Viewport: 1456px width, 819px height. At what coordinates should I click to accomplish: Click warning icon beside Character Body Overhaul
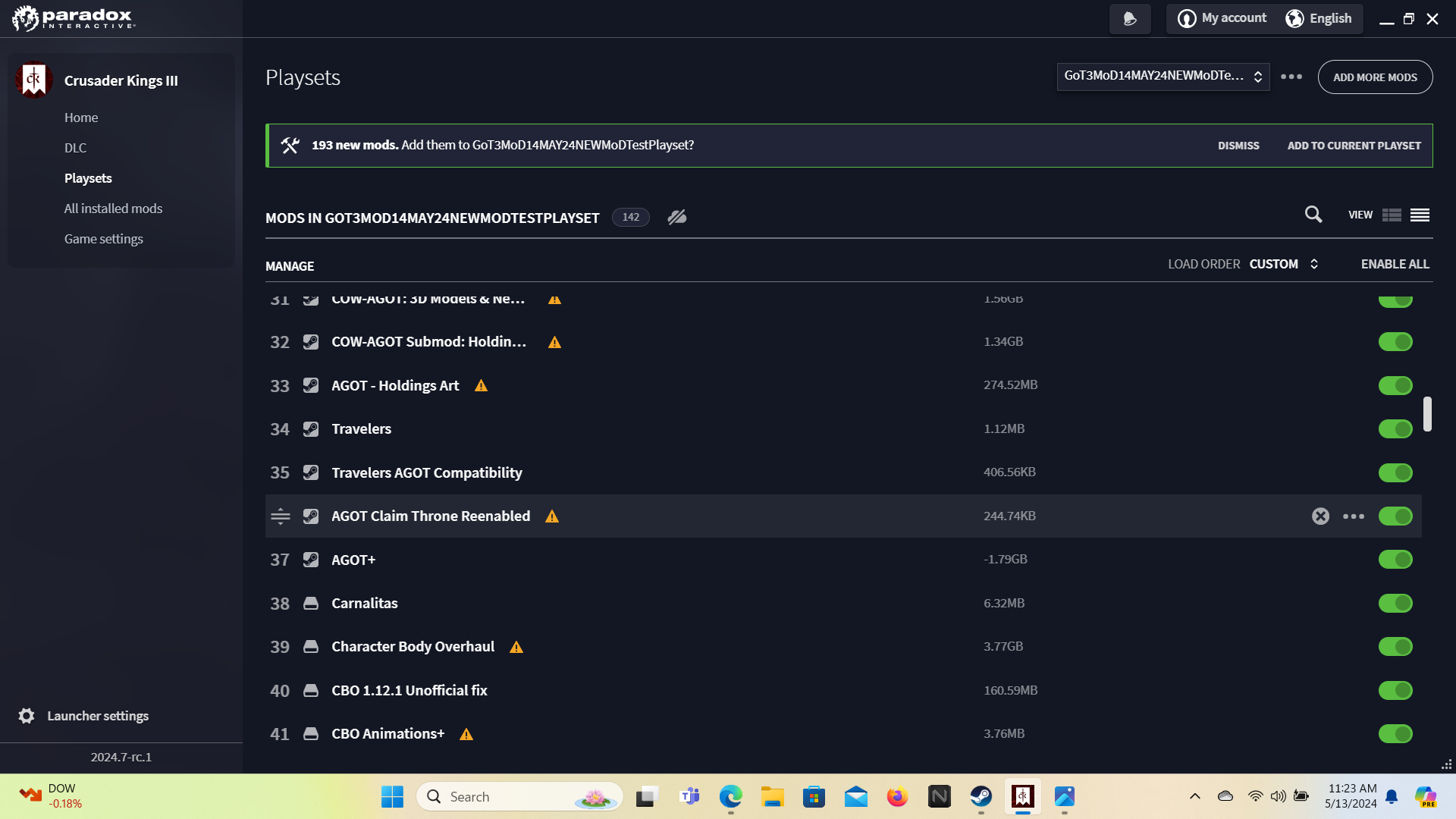[516, 647]
